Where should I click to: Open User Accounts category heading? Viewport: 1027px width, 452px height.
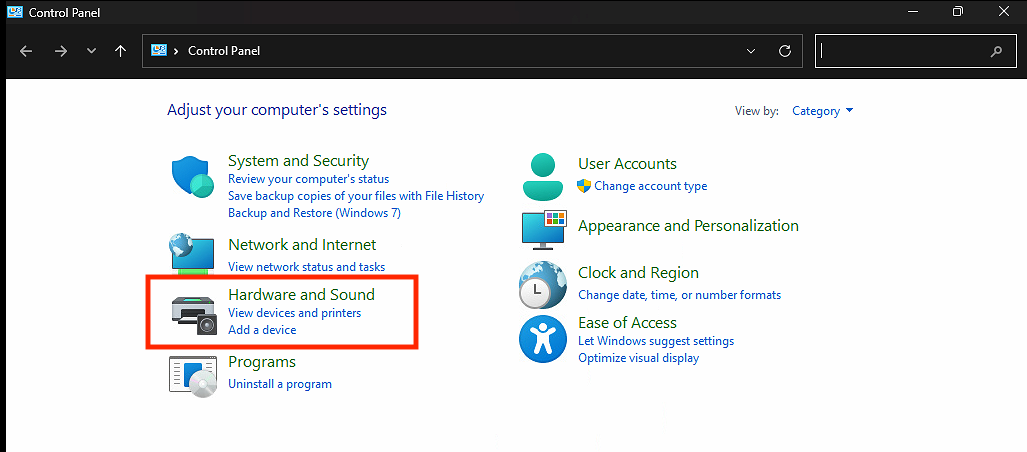[x=627, y=164]
